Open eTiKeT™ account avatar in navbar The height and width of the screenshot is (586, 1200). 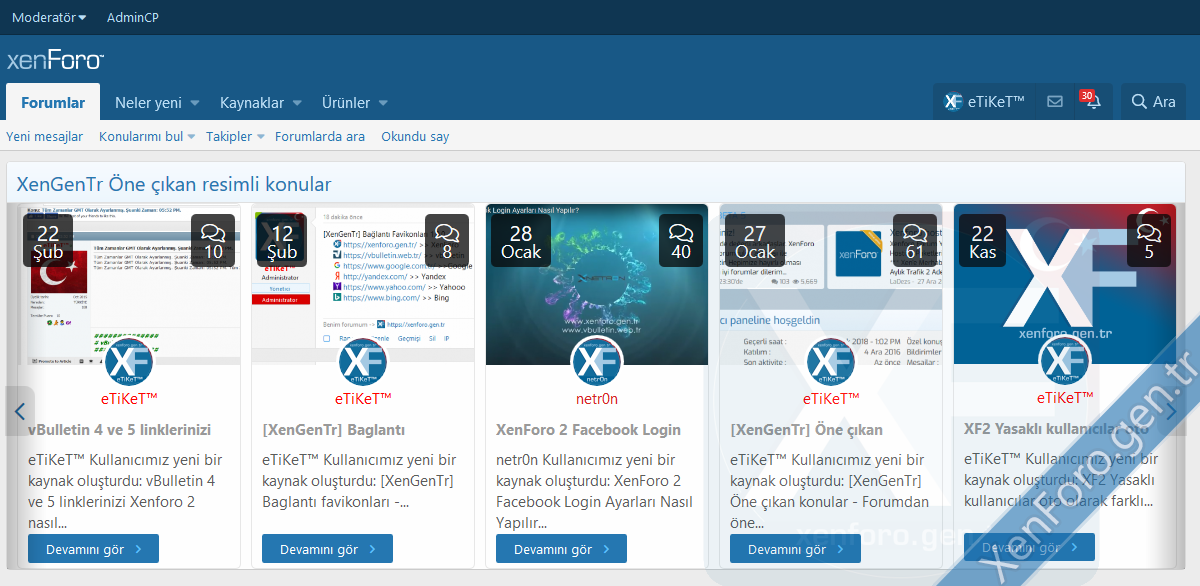954,102
